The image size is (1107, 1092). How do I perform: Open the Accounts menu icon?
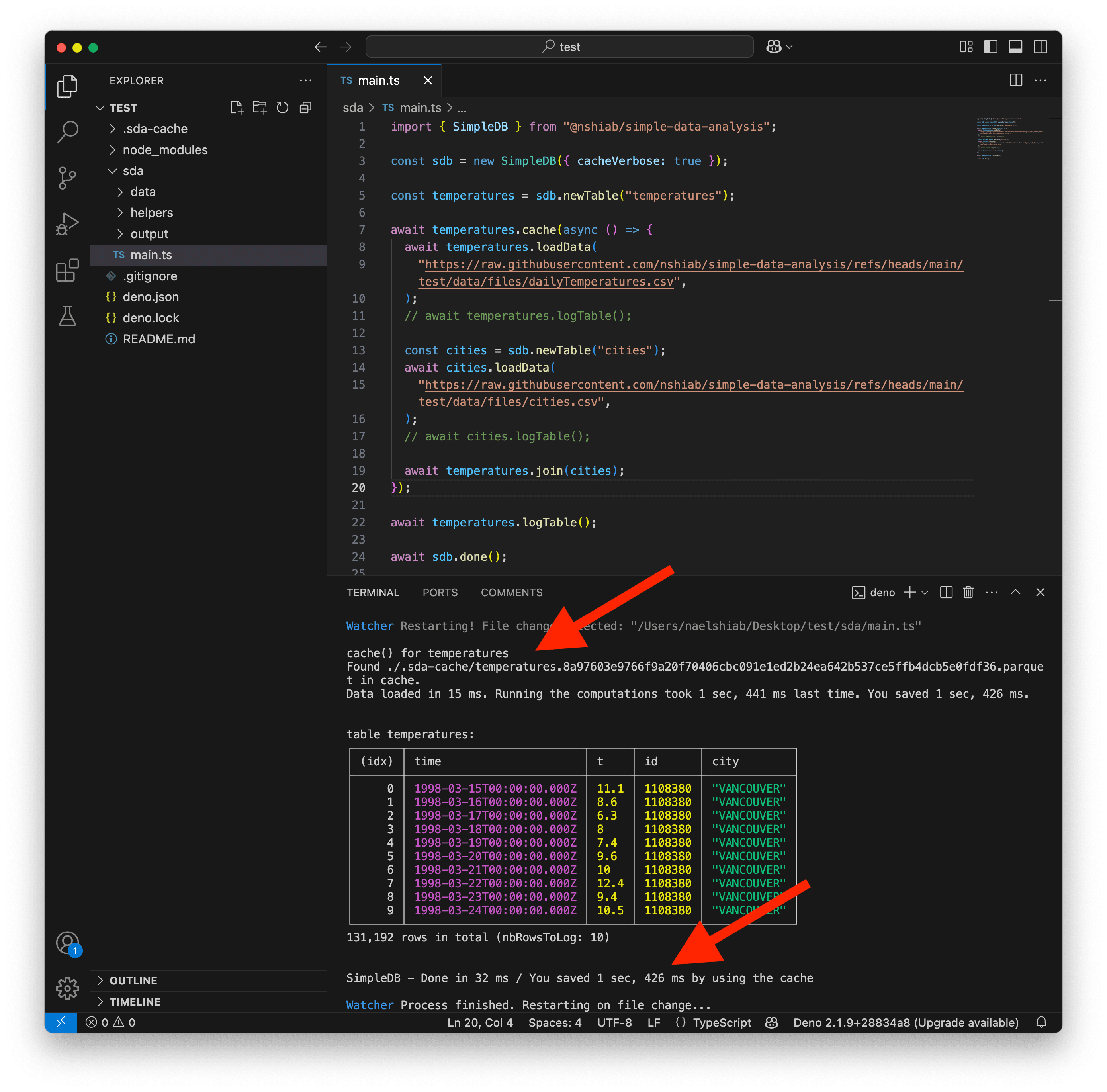[x=68, y=943]
